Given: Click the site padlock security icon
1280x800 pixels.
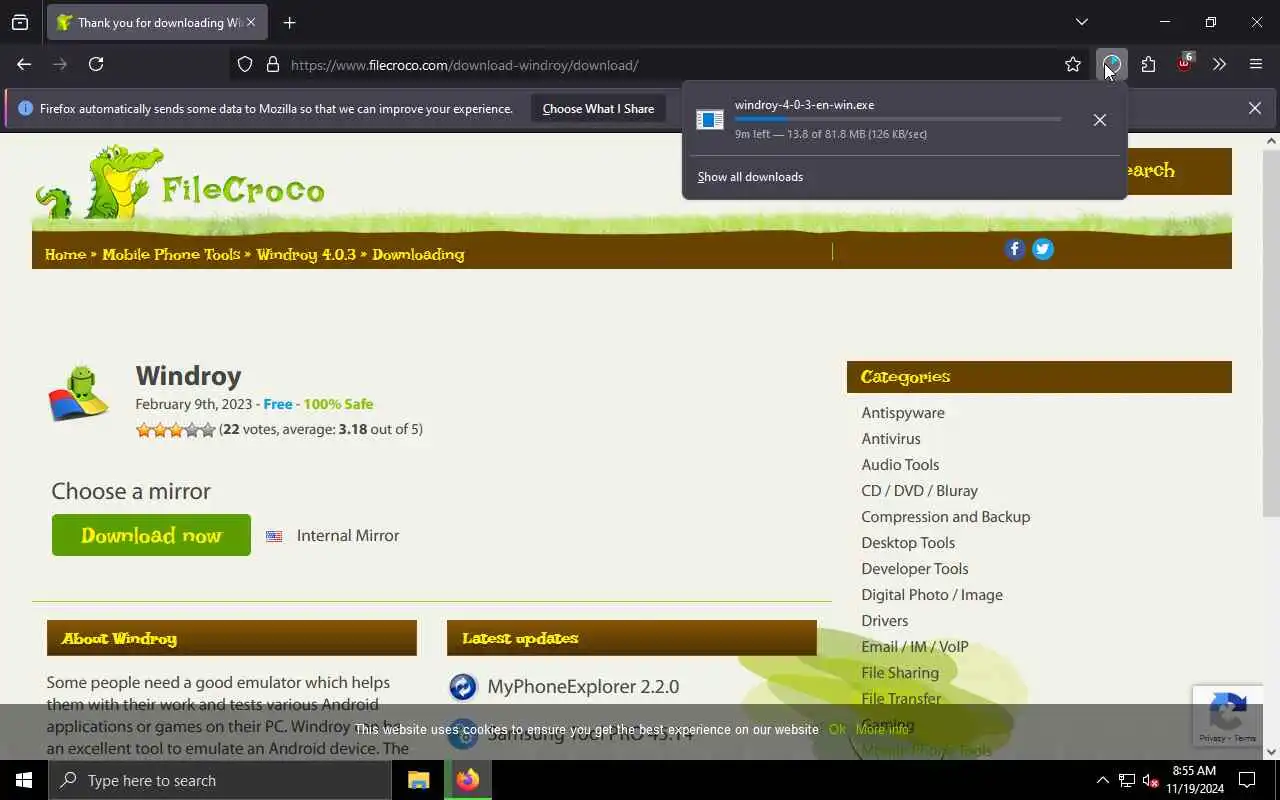Looking at the screenshot, I should point(272,65).
